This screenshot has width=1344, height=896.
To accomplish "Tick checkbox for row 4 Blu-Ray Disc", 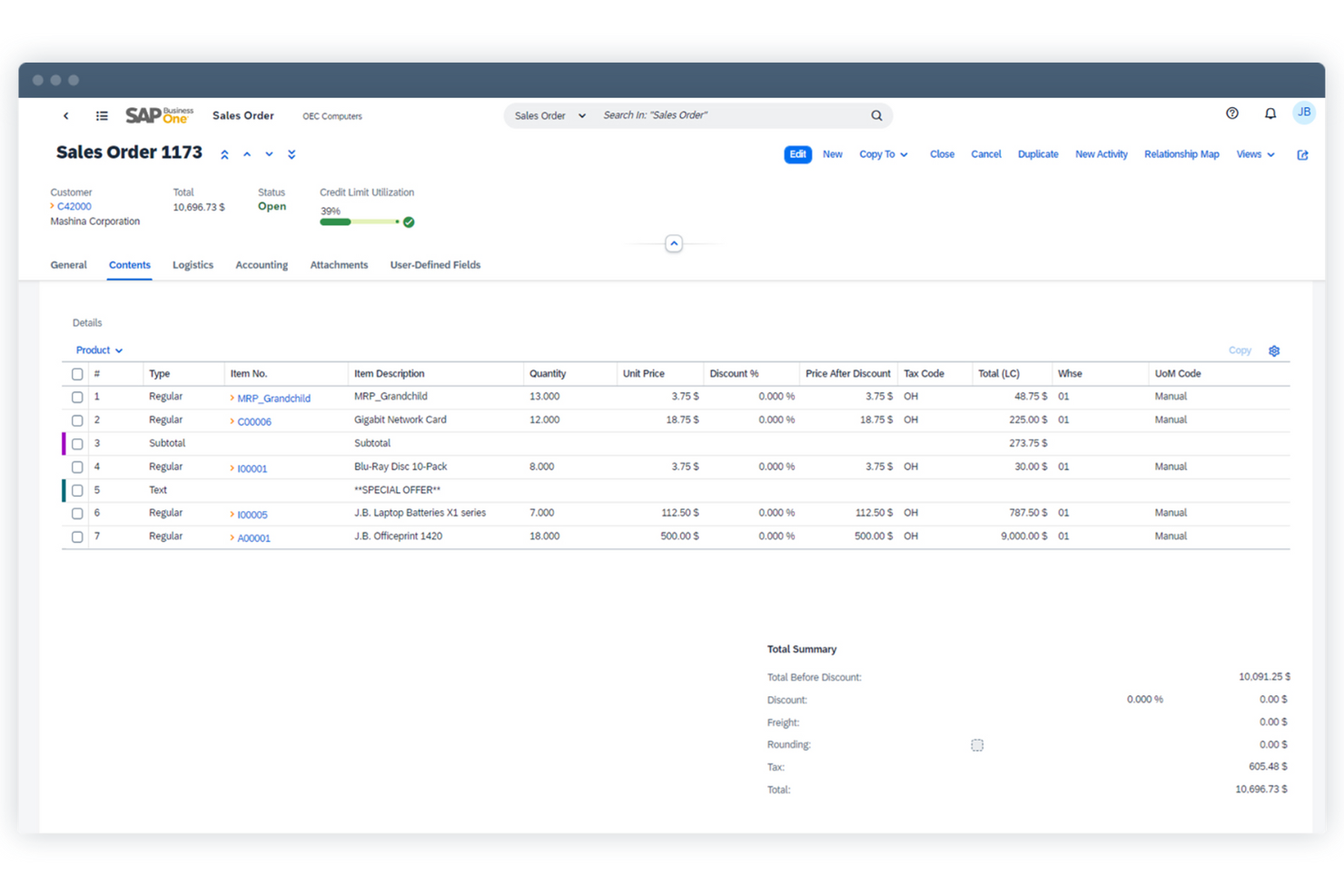I will (77, 468).
